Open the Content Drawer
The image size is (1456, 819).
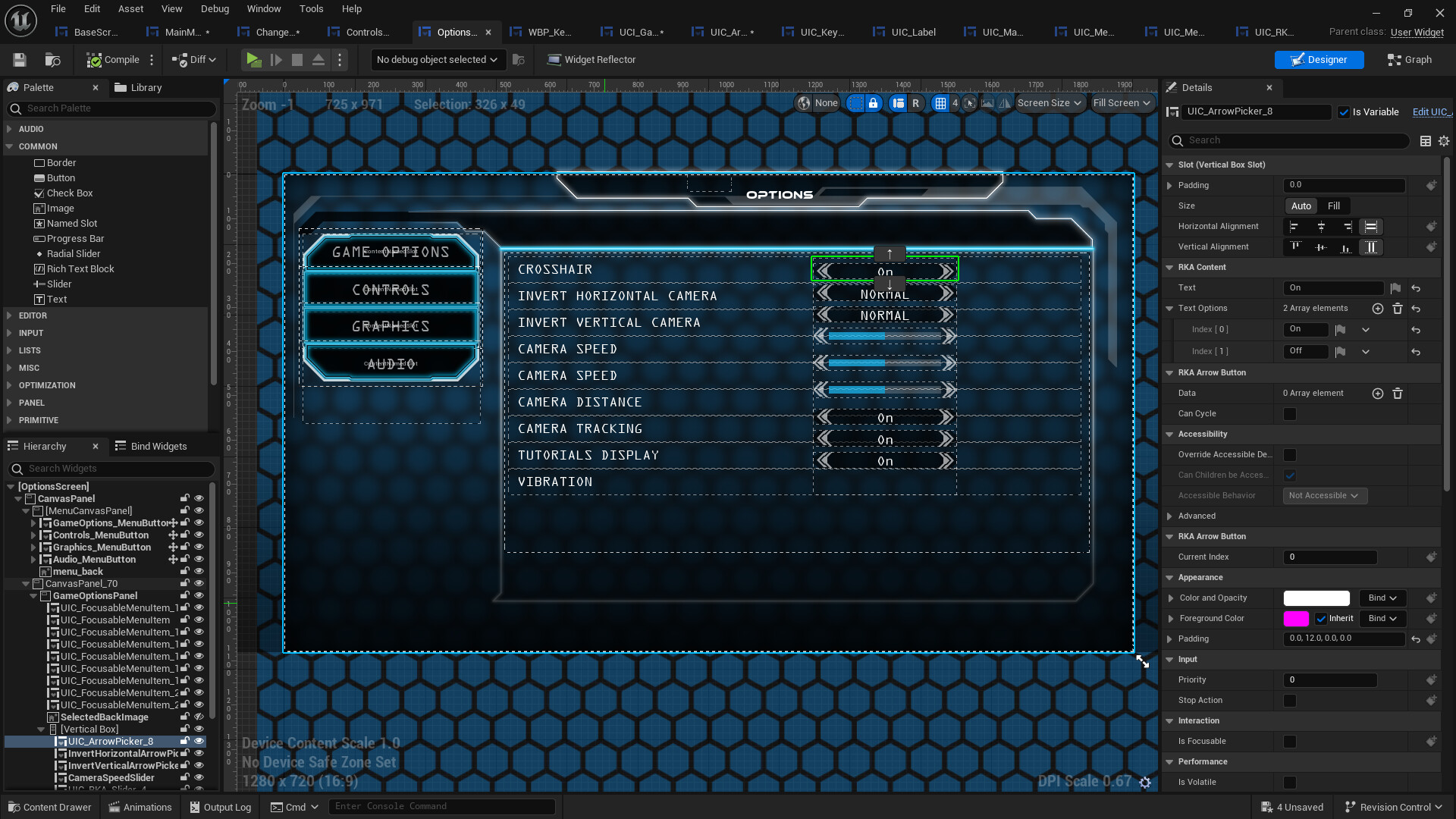coord(49,806)
